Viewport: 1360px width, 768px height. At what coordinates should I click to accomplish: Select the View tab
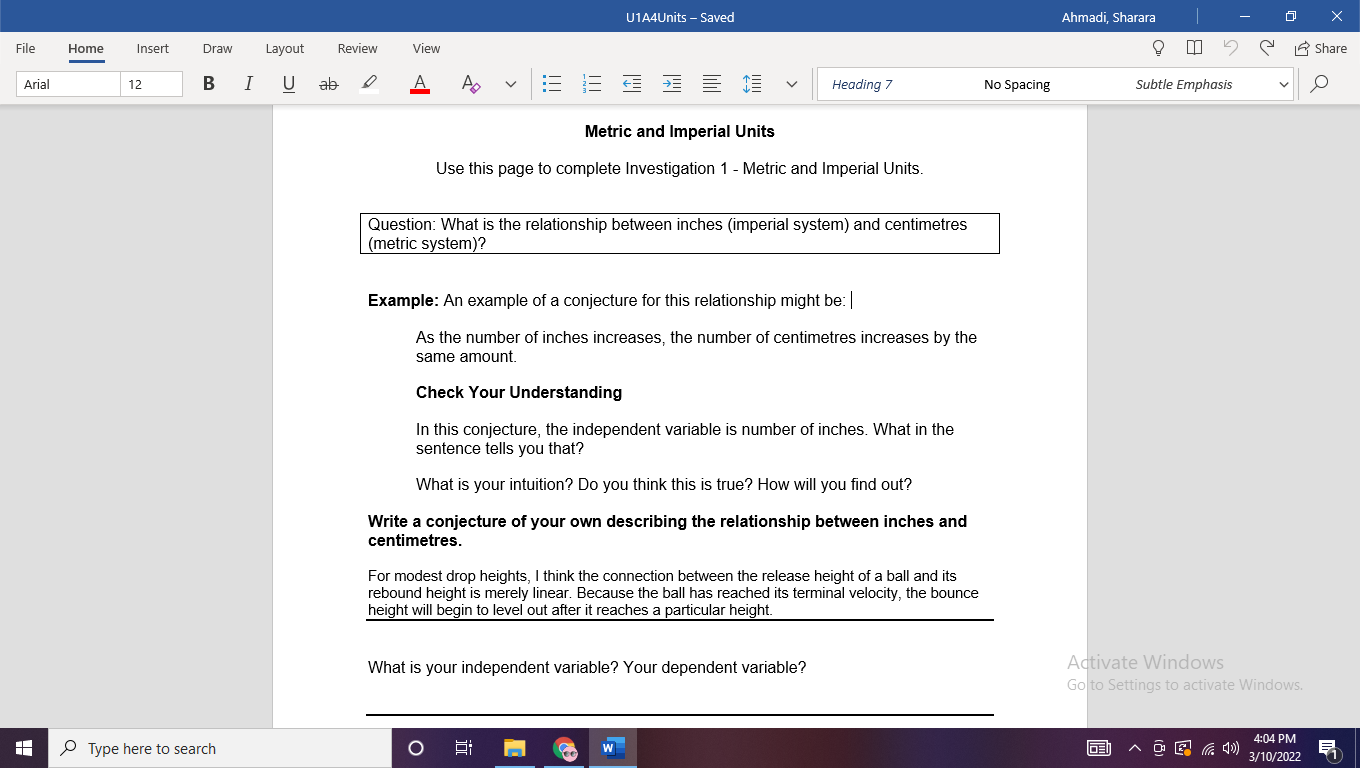tap(426, 48)
